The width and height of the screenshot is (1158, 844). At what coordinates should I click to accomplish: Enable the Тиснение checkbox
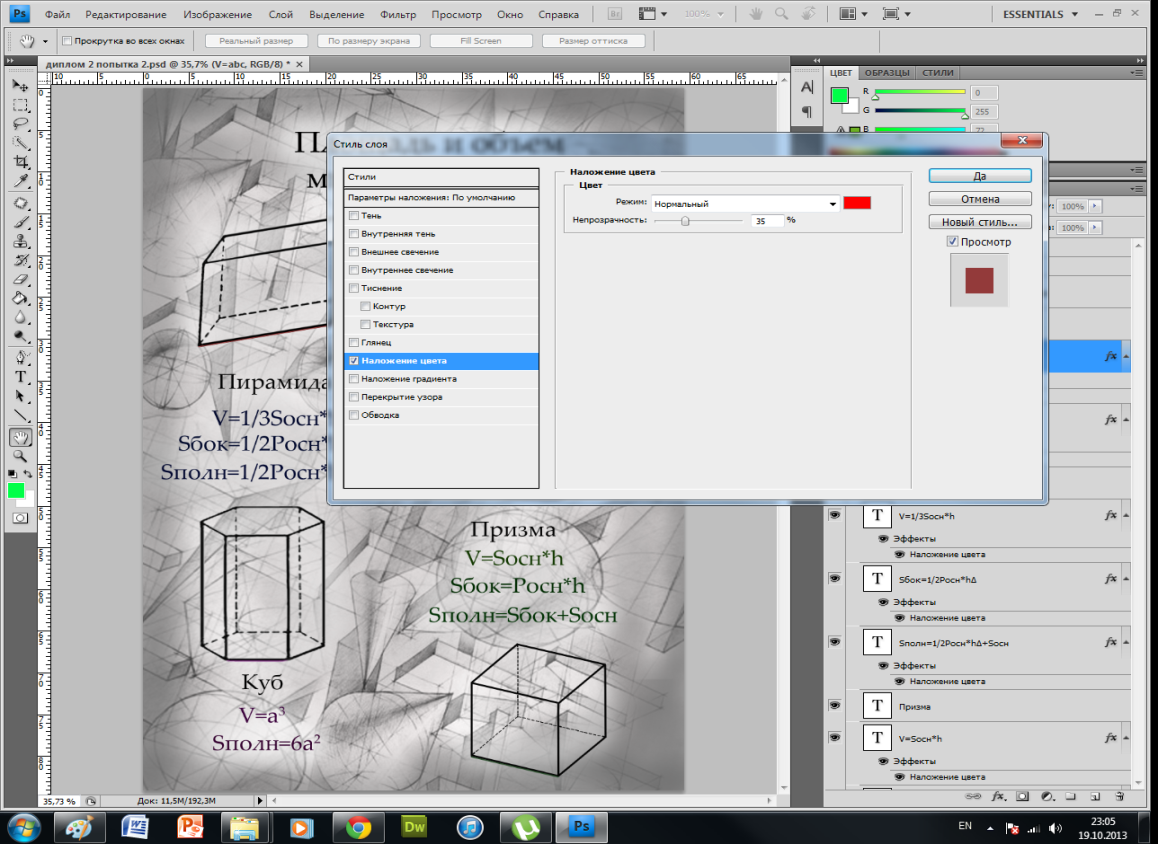click(x=354, y=288)
